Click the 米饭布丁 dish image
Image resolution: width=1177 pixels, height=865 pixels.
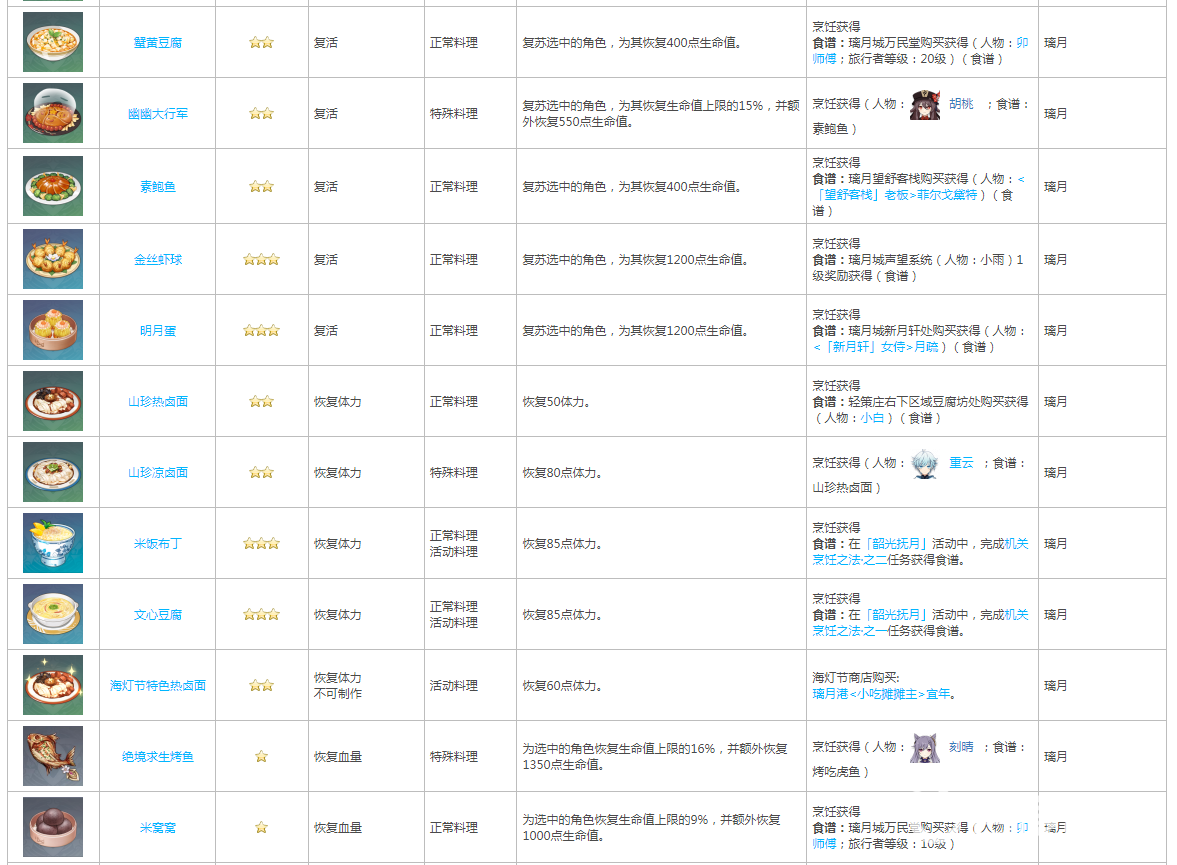(53, 543)
